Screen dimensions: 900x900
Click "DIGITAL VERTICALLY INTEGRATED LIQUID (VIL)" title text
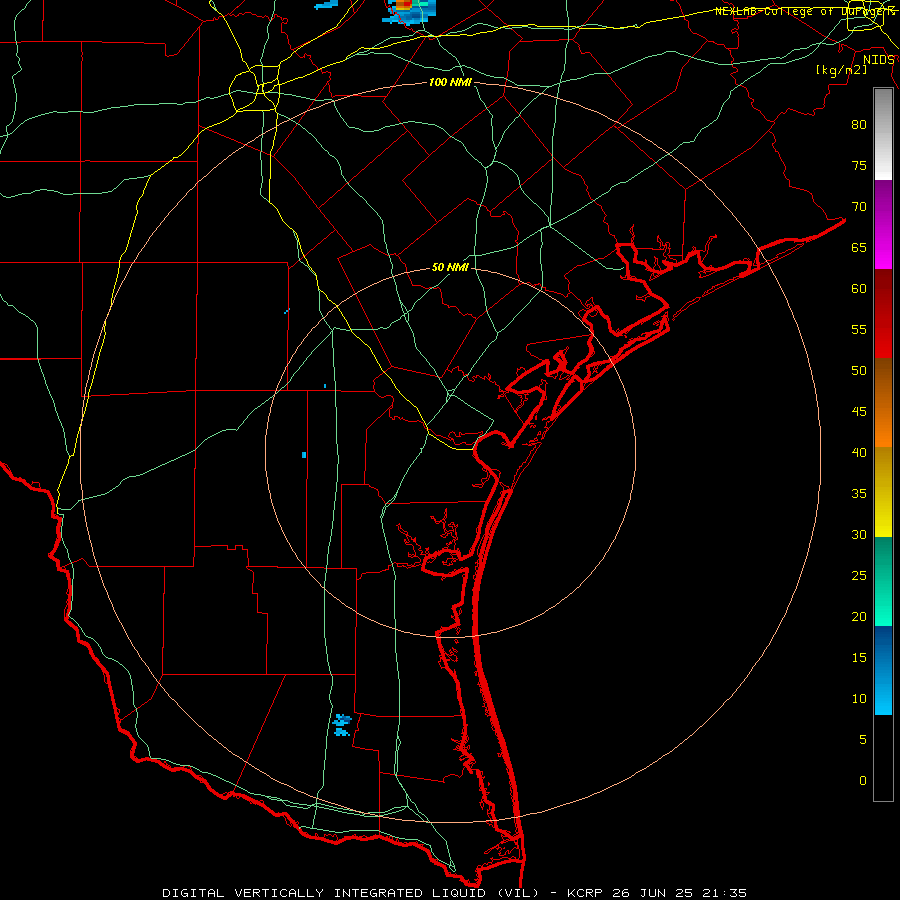[351, 893]
